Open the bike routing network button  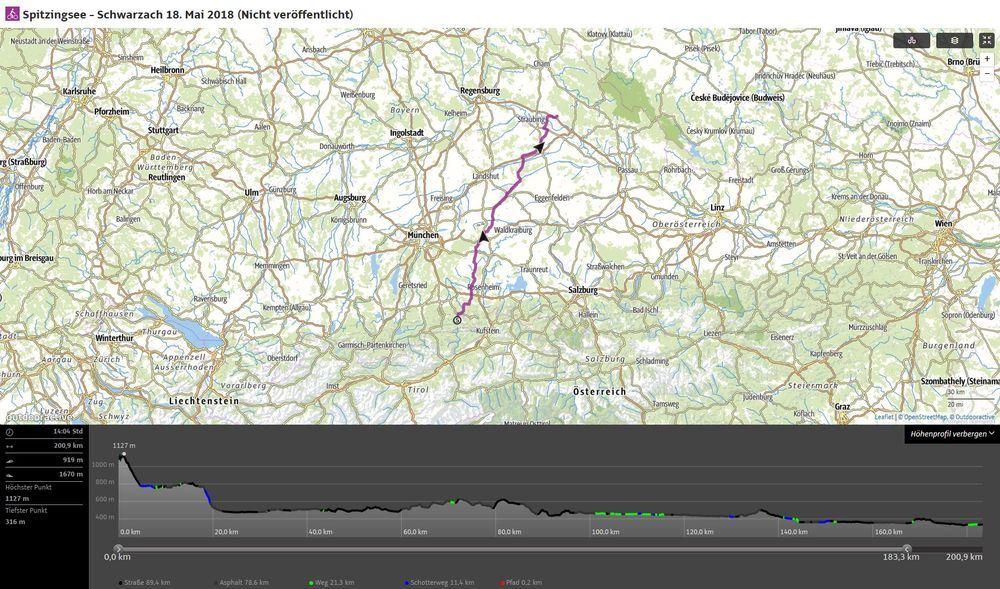tap(911, 41)
